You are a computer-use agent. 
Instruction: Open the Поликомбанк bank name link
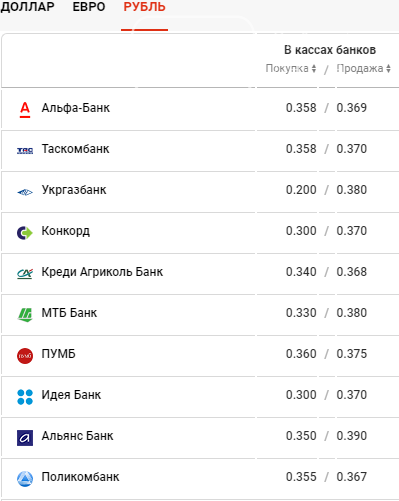pos(80,477)
